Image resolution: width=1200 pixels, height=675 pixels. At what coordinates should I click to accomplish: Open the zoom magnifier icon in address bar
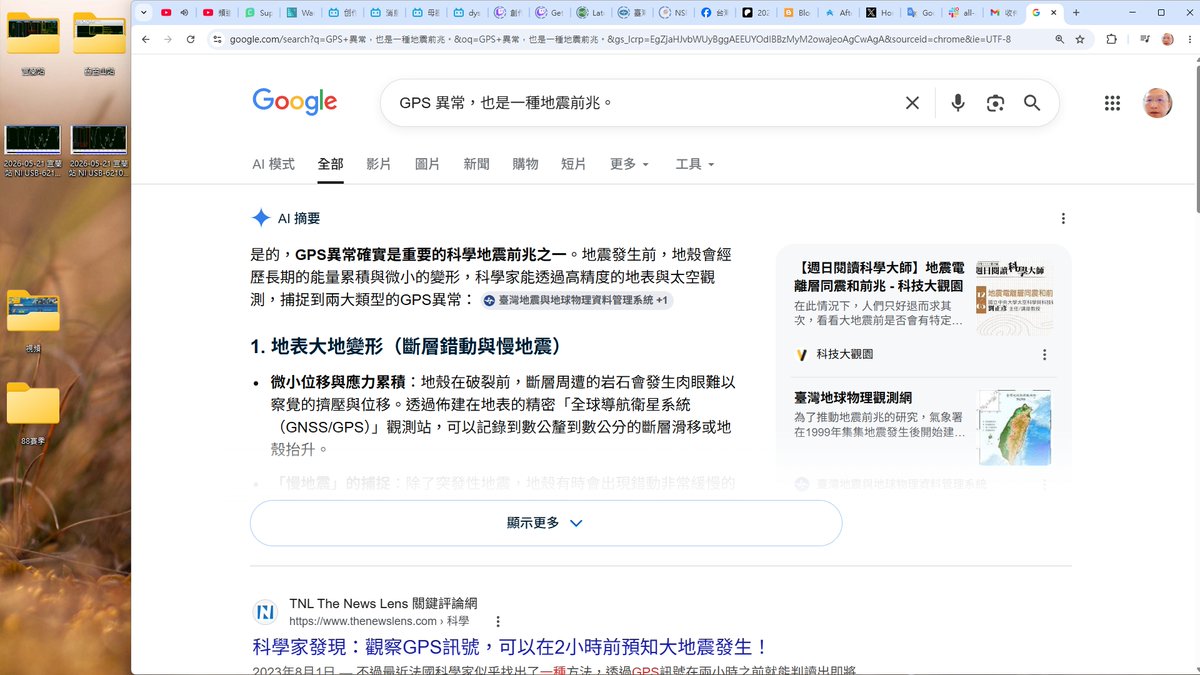pos(1059,39)
